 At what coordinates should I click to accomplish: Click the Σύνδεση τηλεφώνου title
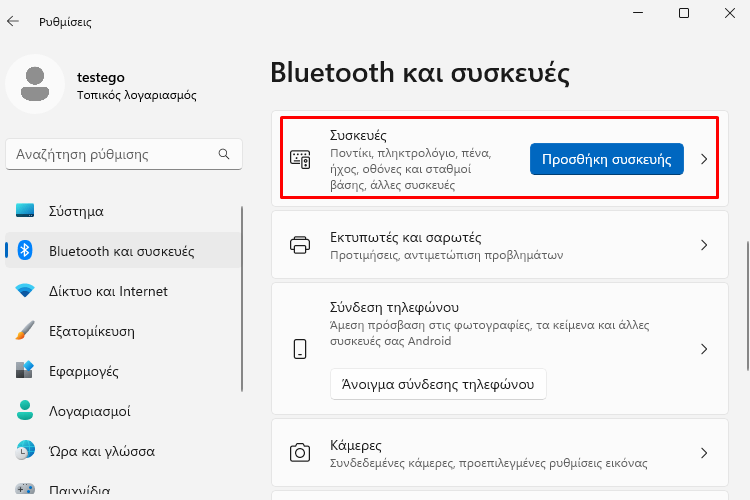point(395,307)
